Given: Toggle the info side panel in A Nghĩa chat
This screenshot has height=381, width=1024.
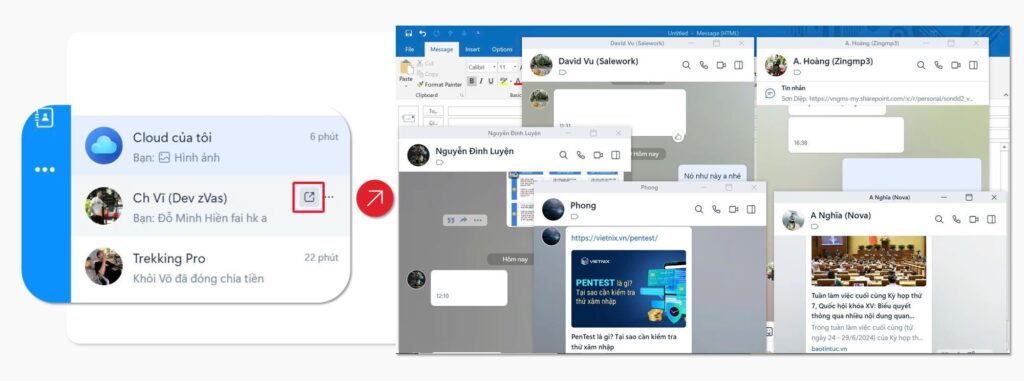Looking at the screenshot, I should pos(991,220).
